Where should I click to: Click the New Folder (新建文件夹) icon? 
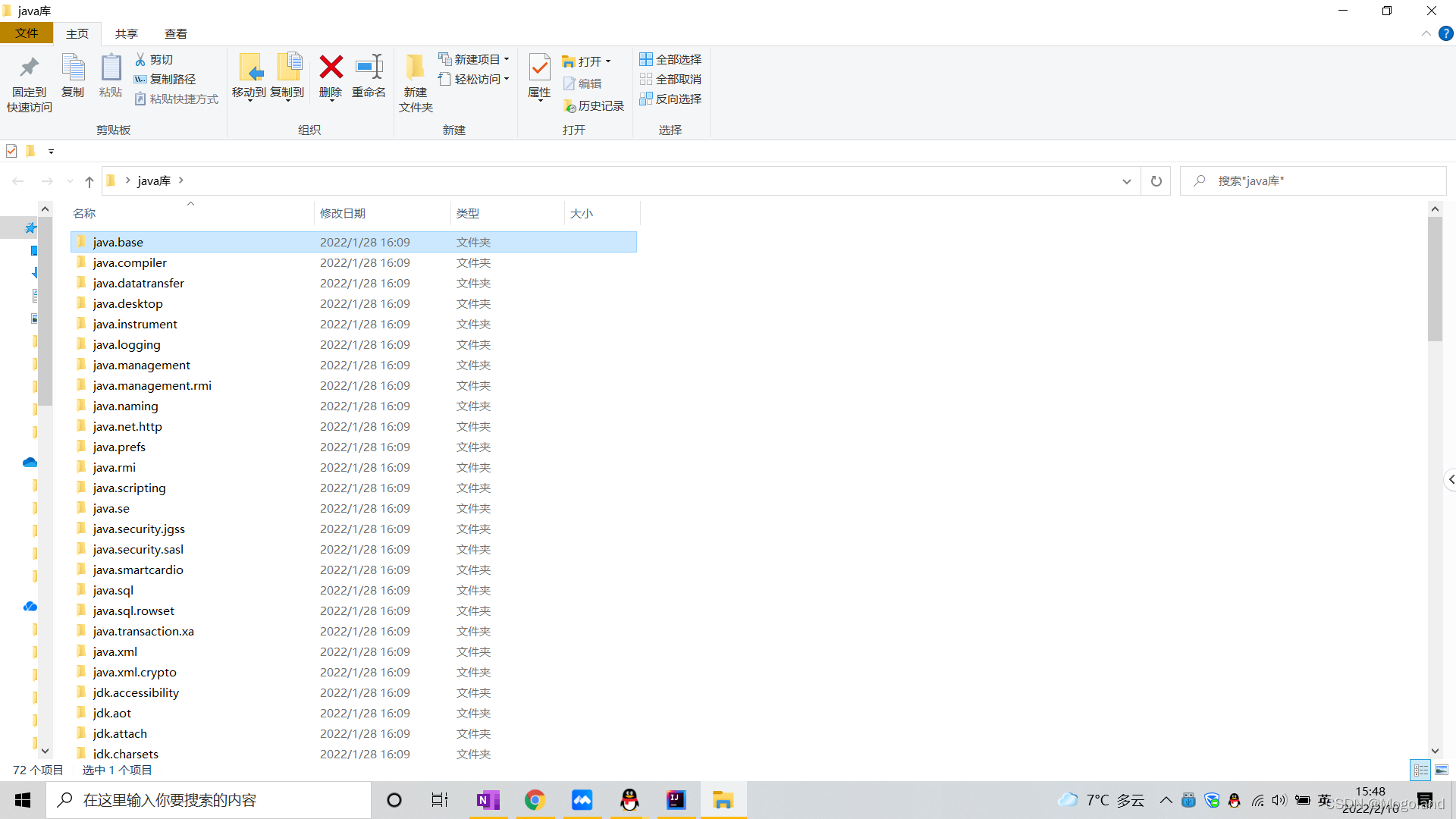415,68
